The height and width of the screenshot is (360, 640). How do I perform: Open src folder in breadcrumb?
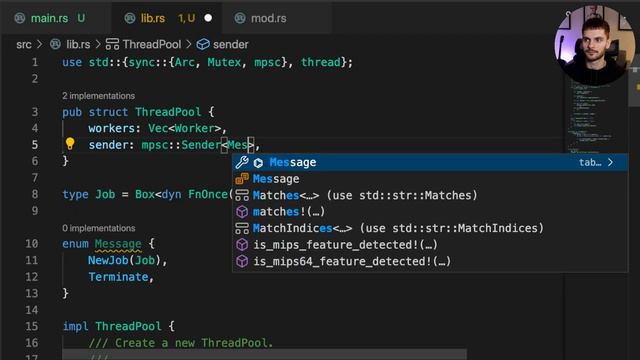24,44
